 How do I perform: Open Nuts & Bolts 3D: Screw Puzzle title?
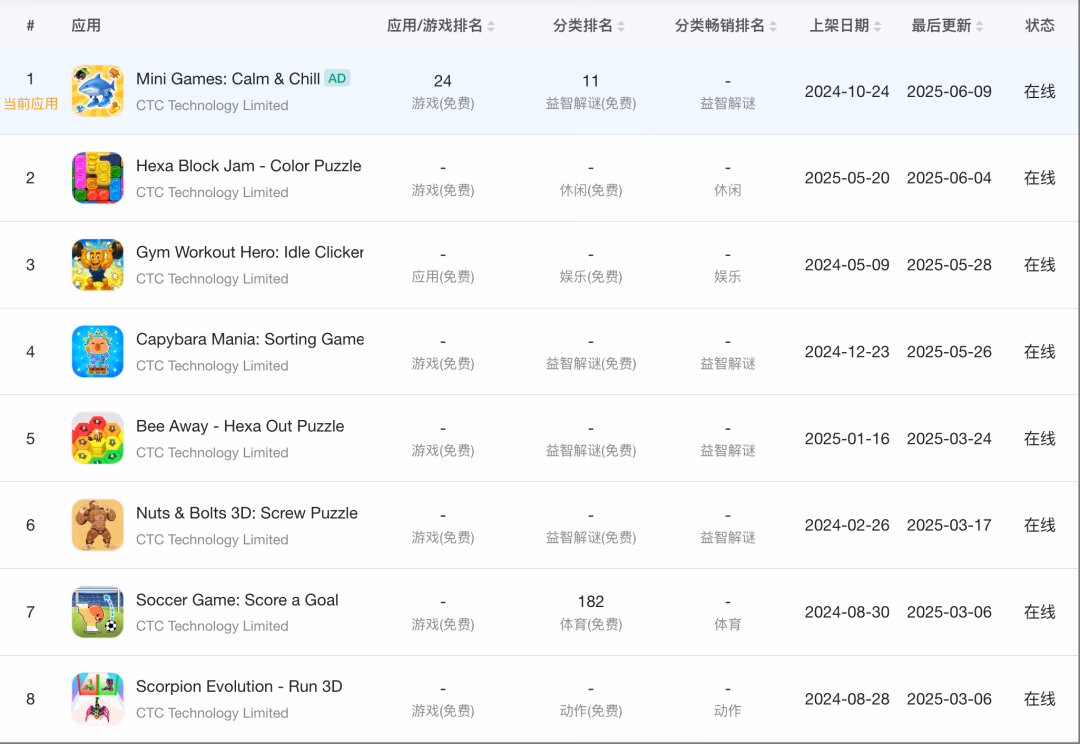[247, 513]
